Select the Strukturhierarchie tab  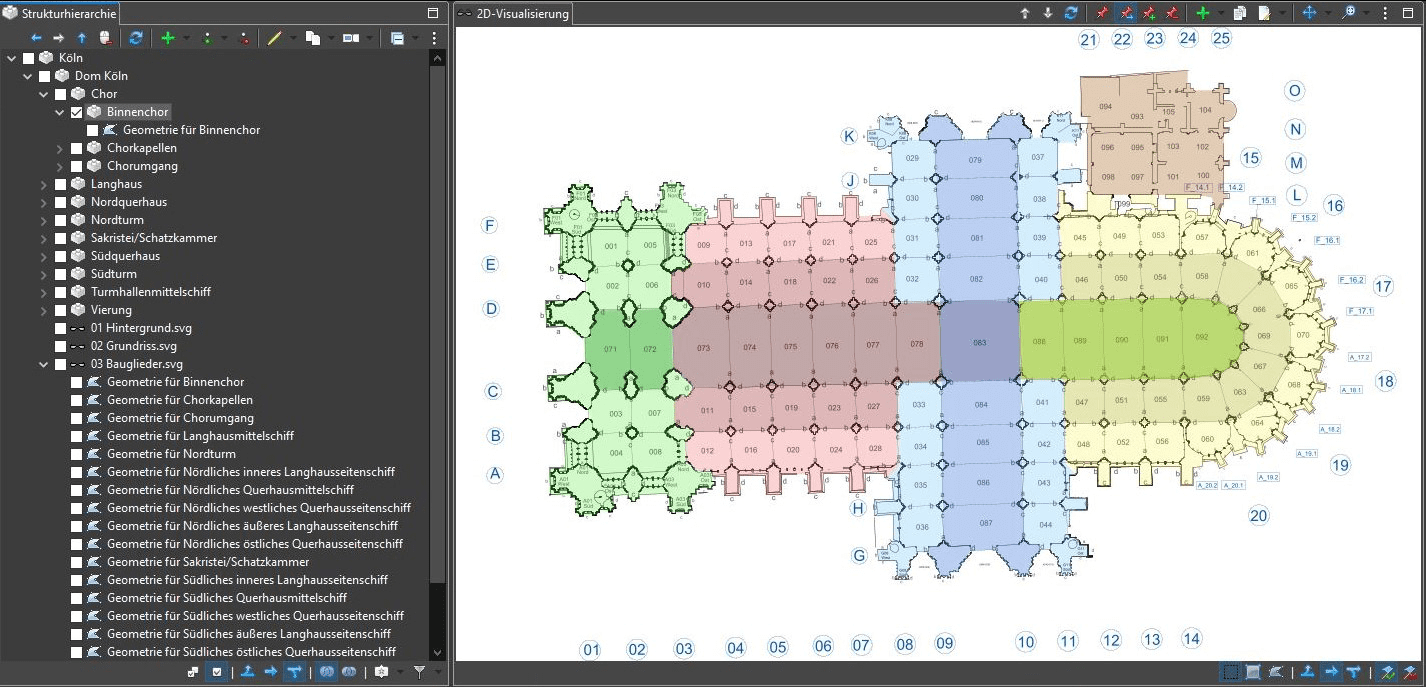61,13
